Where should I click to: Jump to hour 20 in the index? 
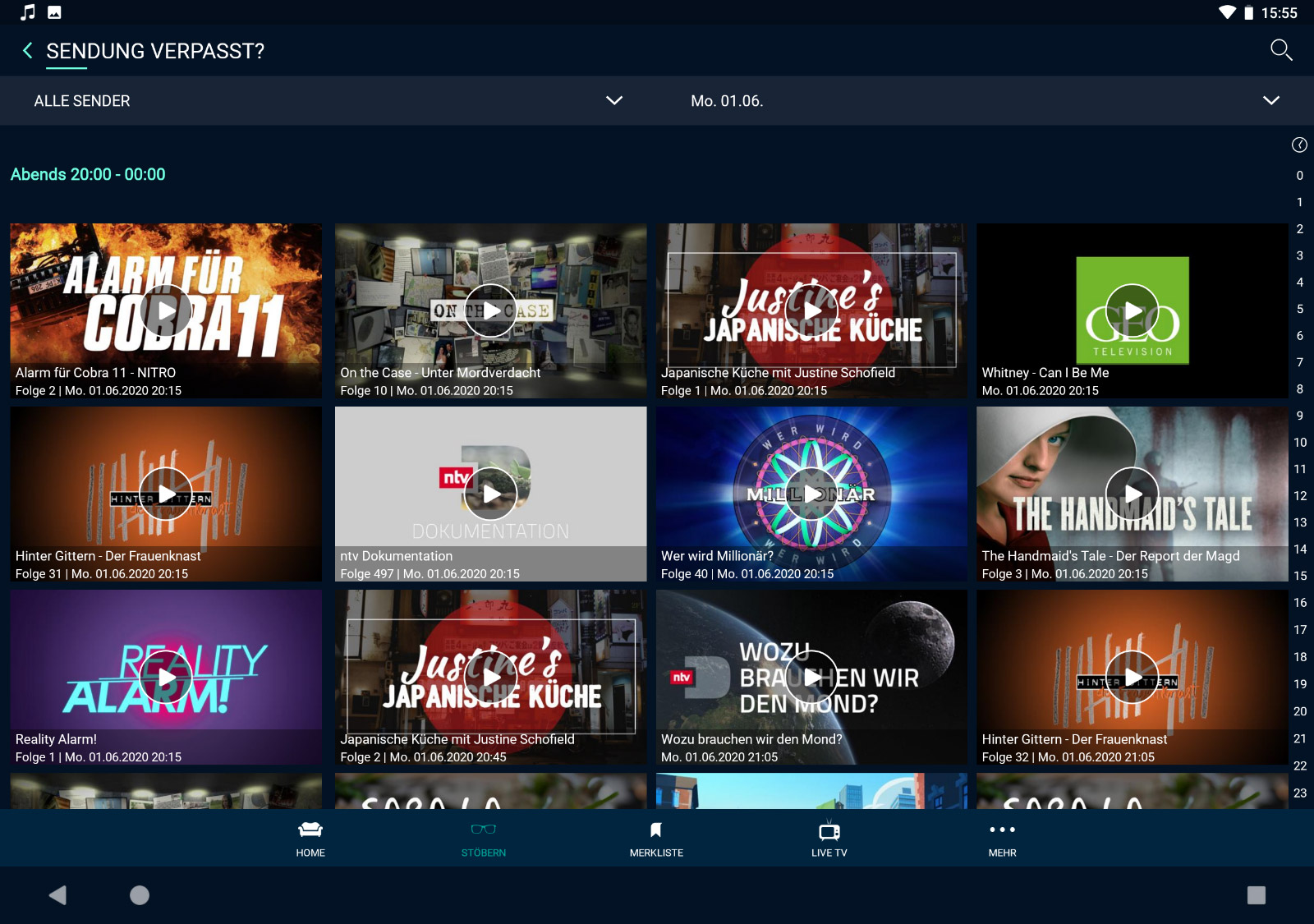point(1300,711)
